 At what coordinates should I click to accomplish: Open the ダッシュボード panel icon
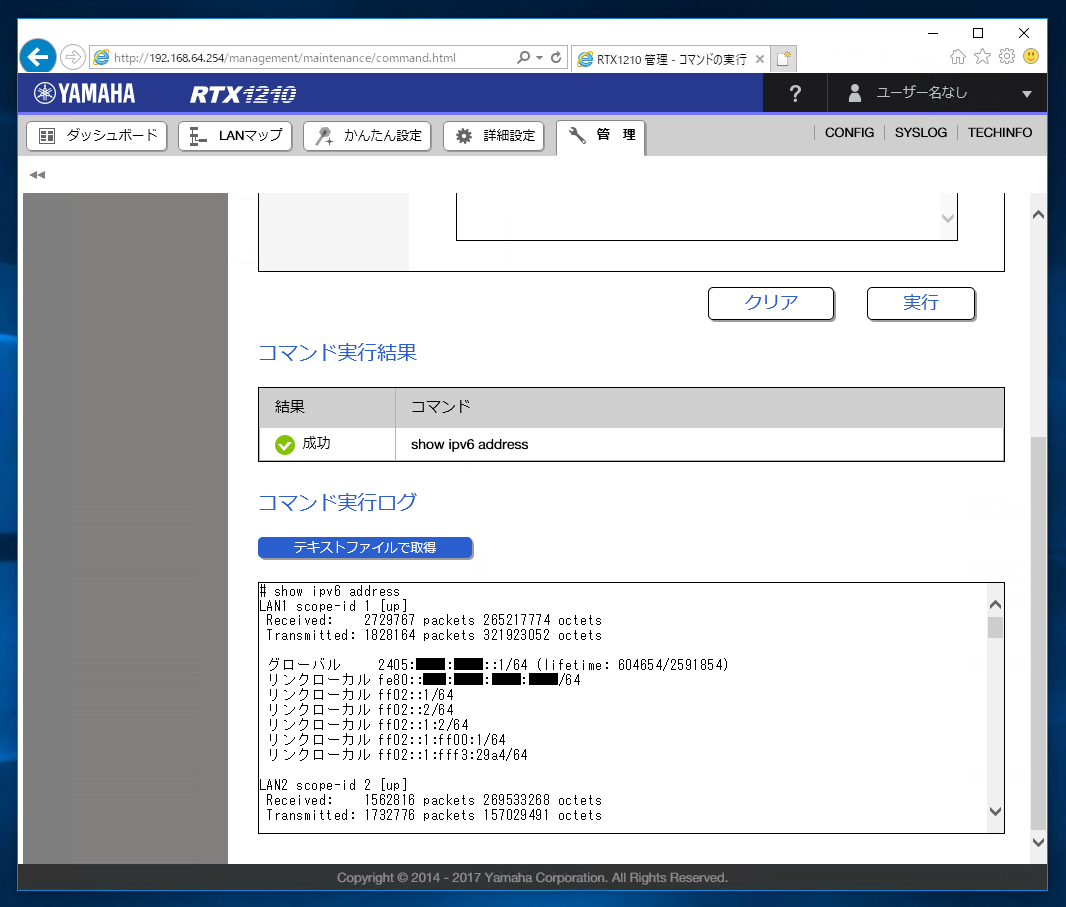(x=46, y=136)
